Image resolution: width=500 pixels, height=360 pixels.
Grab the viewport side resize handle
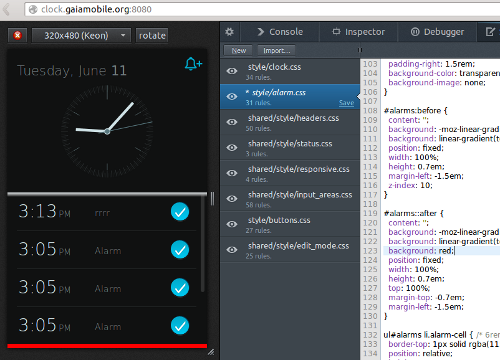click(212, 199)
